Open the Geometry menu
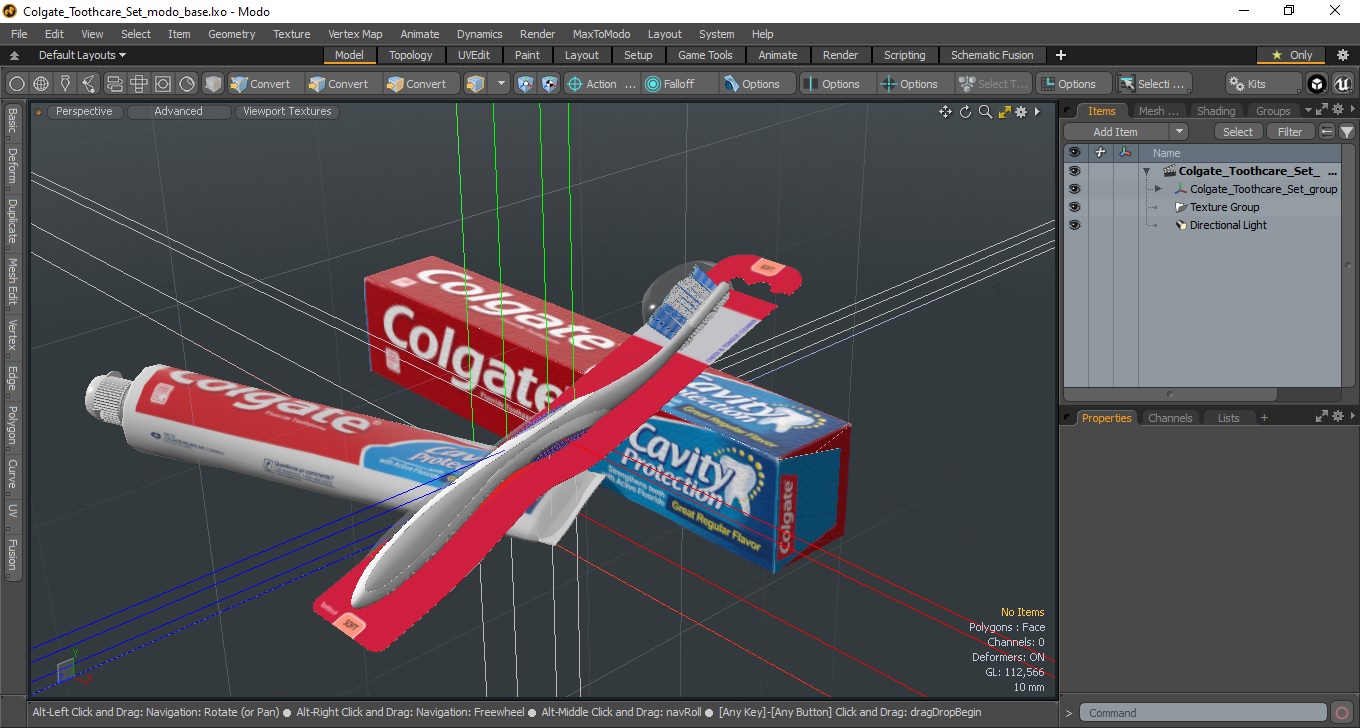Screen dimensions: 1360x728 click(231, 34)
